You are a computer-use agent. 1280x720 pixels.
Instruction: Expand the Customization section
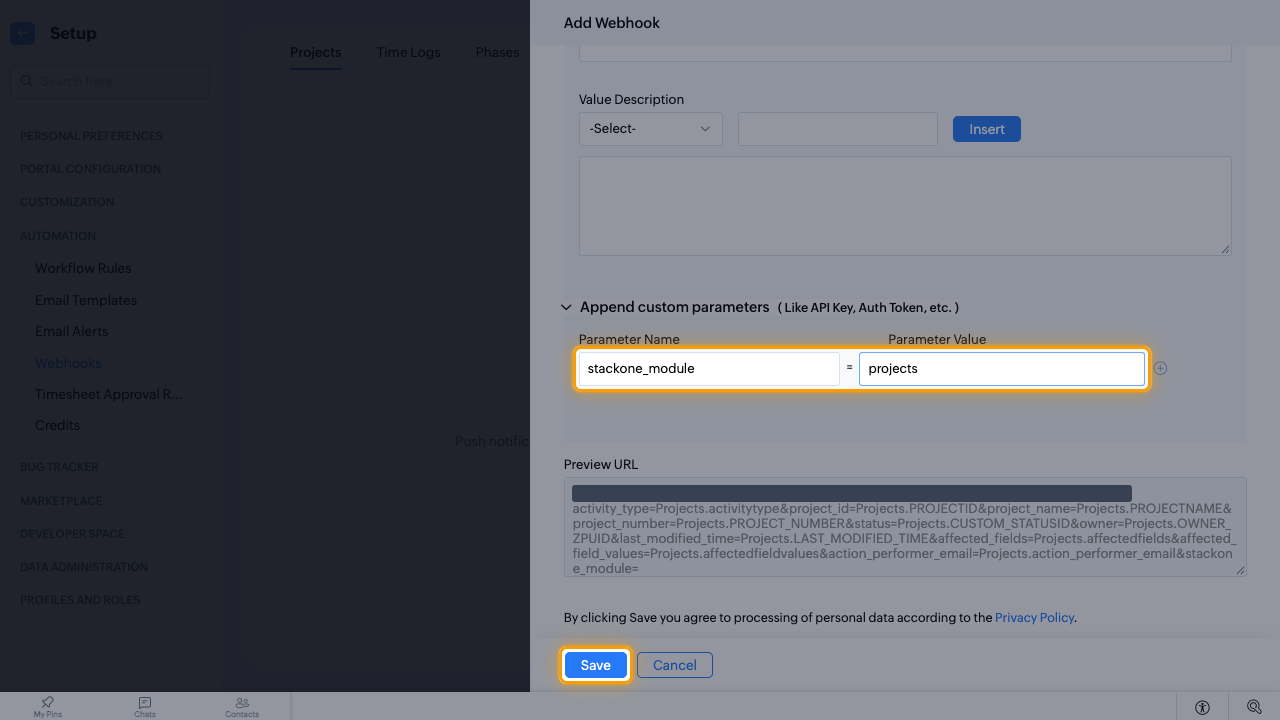pos(67,202)
